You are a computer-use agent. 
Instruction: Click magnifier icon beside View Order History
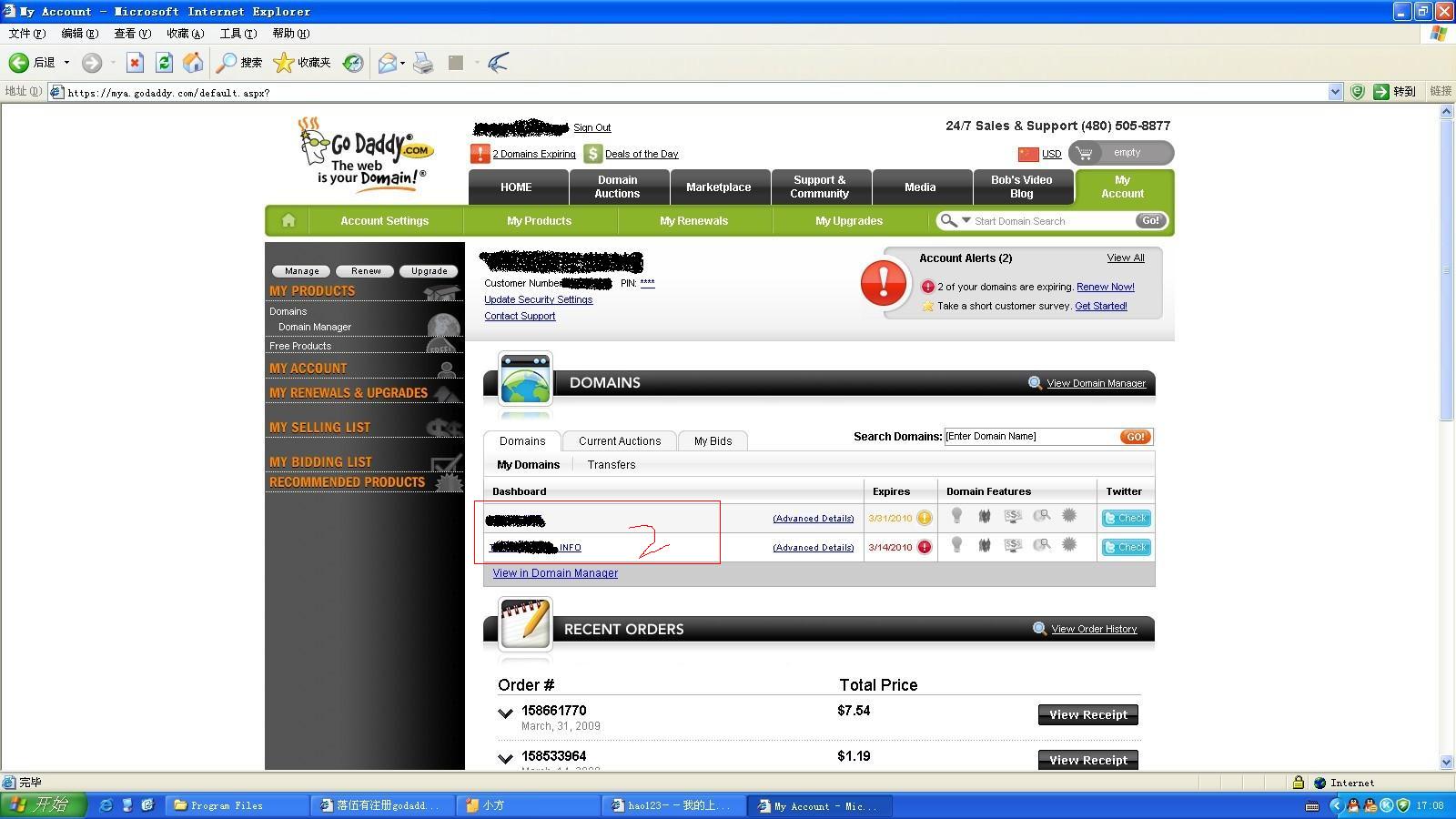1039,629
